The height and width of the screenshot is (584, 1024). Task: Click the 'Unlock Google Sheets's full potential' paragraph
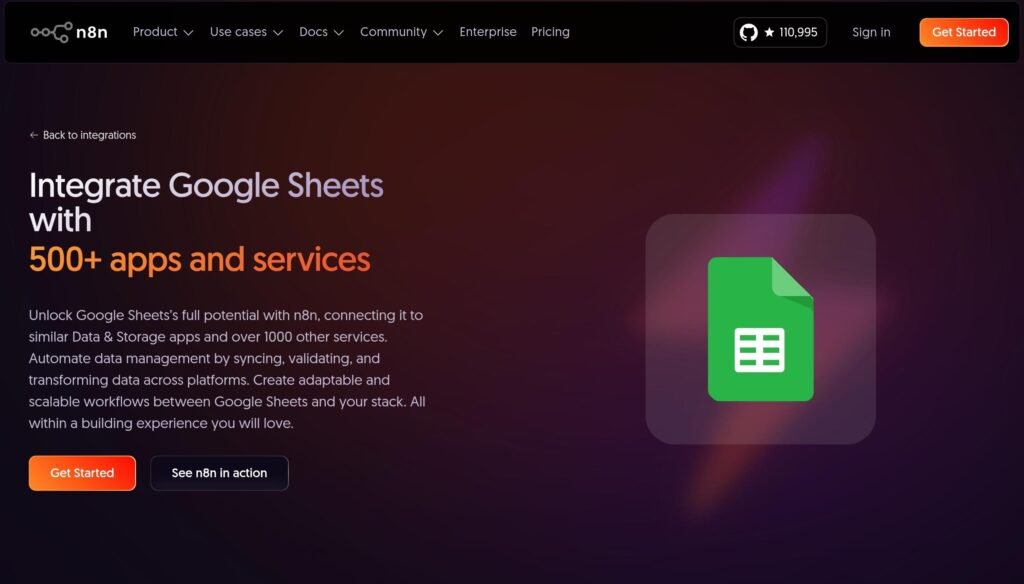coord(227,369)
